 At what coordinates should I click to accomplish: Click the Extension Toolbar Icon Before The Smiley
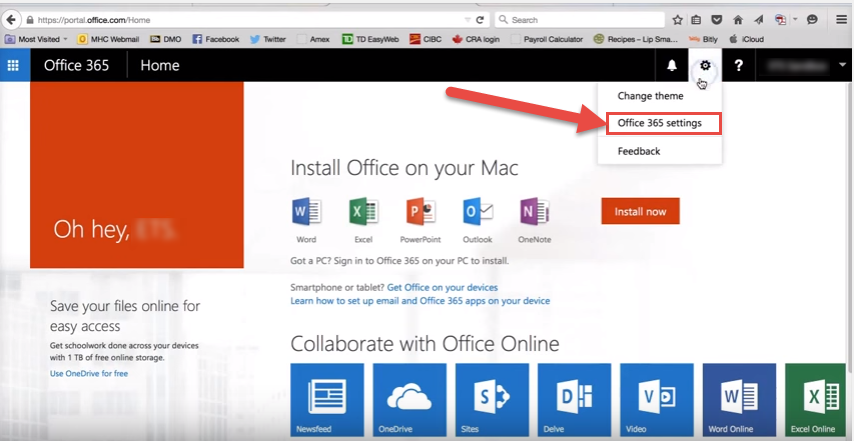(780, 20)
